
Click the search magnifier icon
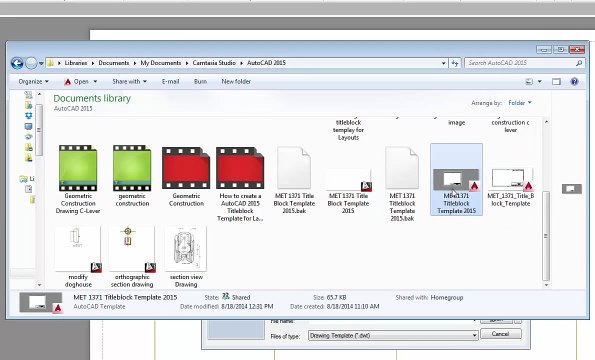579,63
